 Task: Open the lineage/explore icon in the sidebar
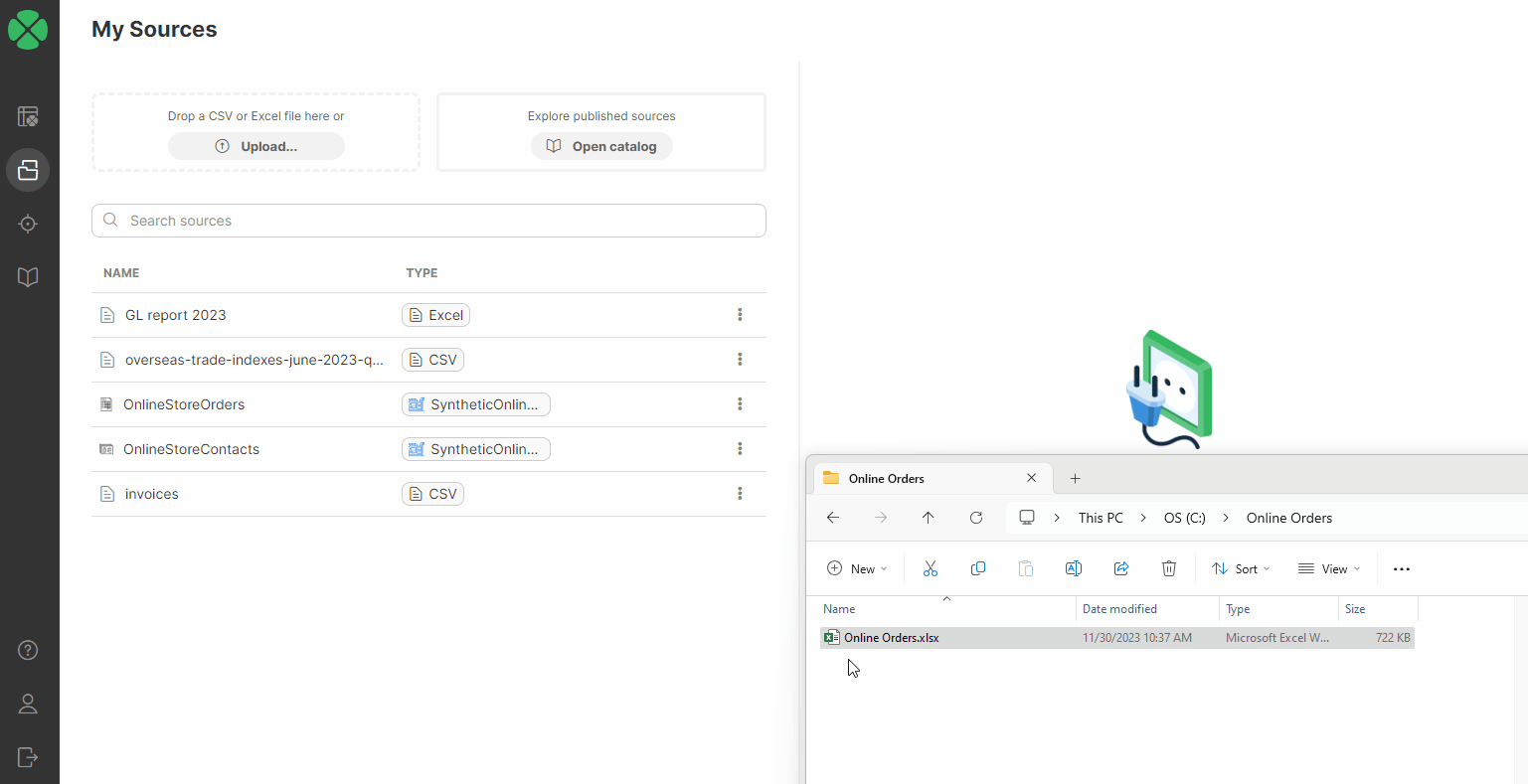point(27,223)
